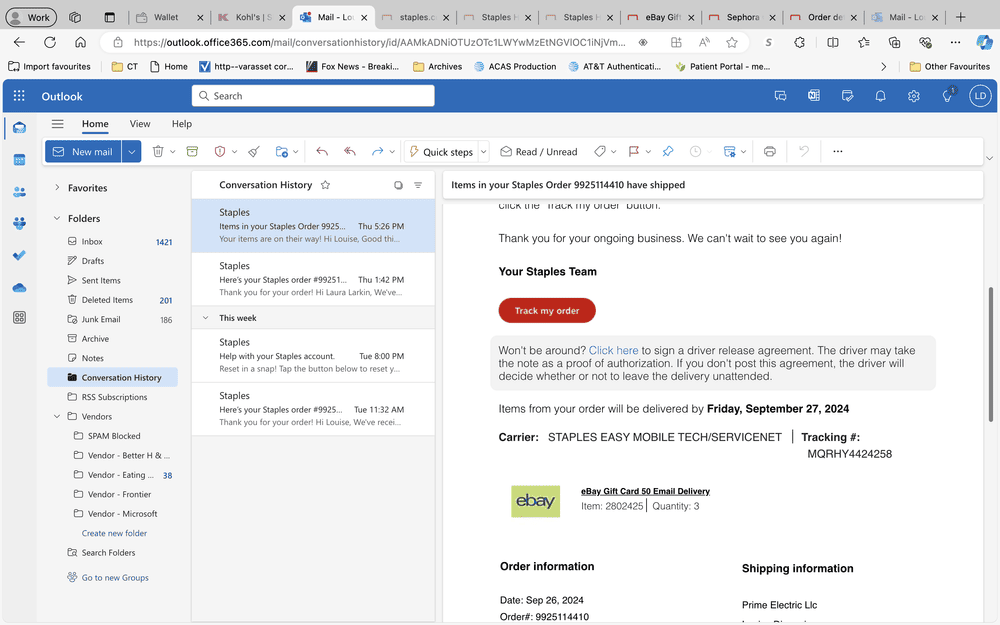Open the New mail dropdown arrow
The image size is (1000, 625).
pos(131,152)
